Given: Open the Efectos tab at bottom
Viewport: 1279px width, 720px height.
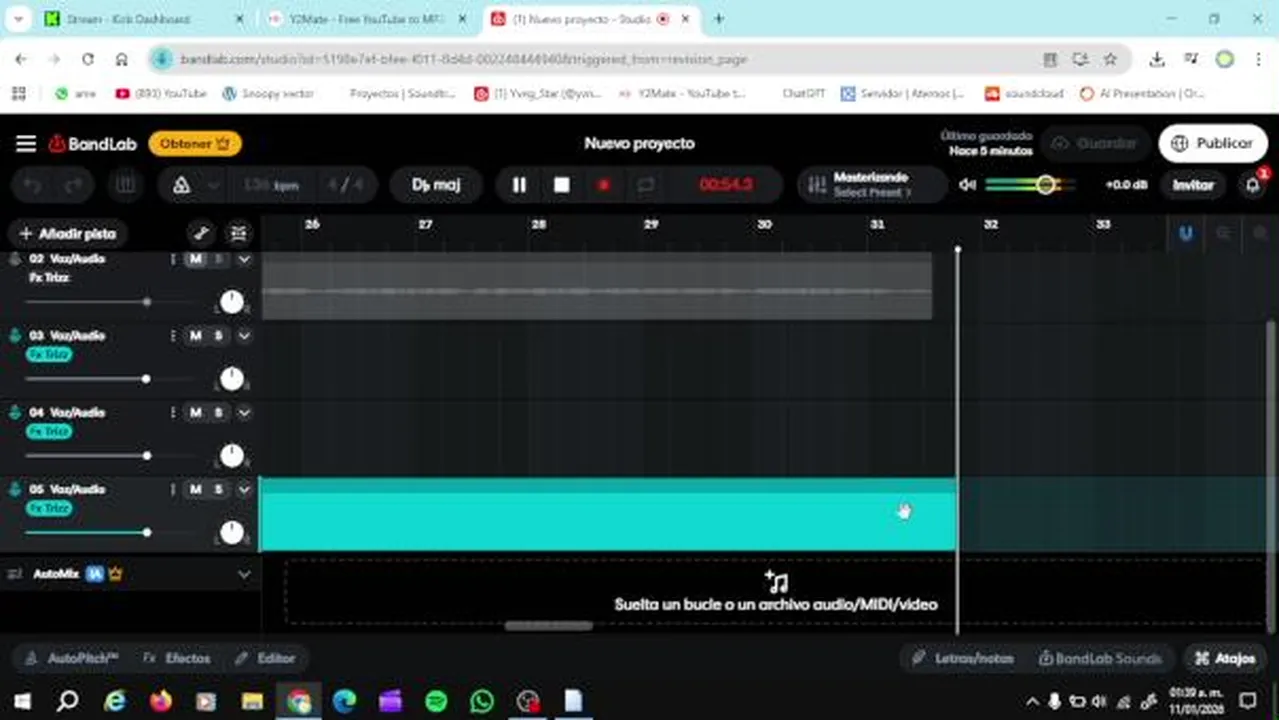Looking at the screenshot, I should click(x=178, y=659).
